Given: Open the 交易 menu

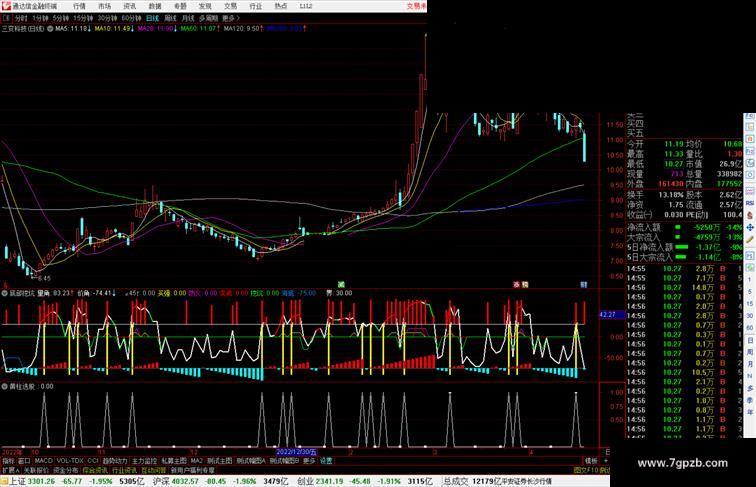Looking at the screenshot, I should click(x=230, y=6).
